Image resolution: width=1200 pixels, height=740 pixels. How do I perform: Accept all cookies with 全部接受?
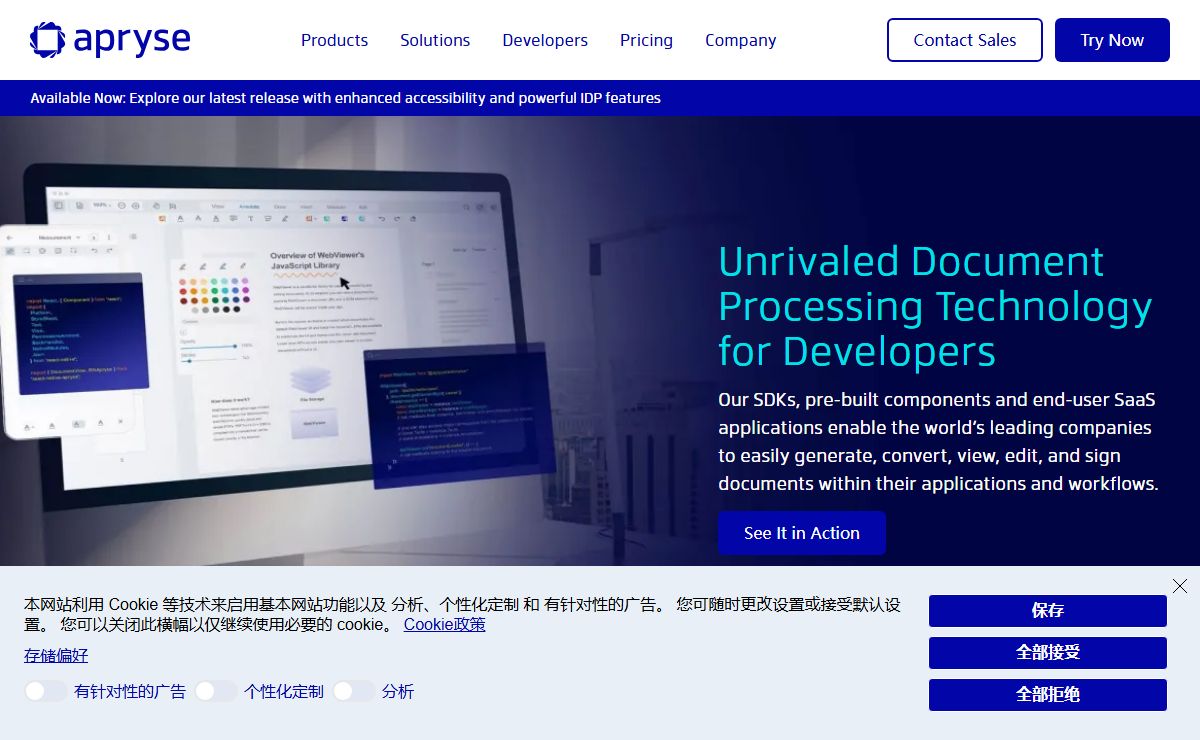(x=1048, y=653)
